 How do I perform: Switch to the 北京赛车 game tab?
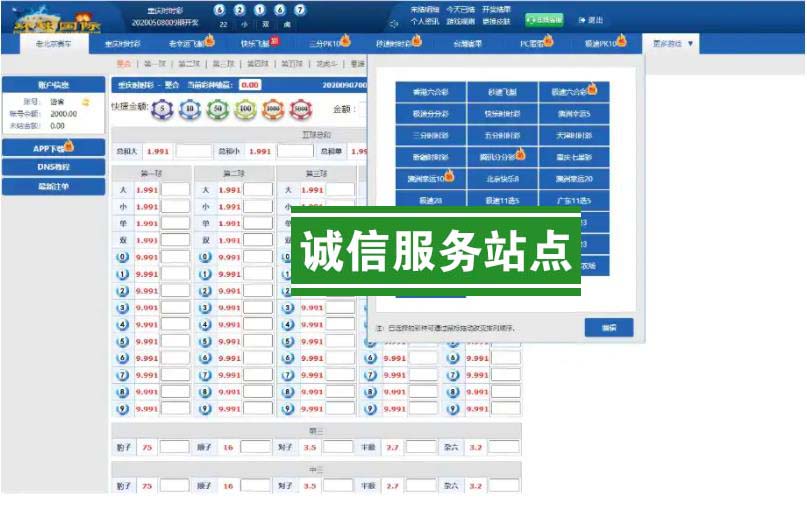pyautogui.click(x=54, y=44)
